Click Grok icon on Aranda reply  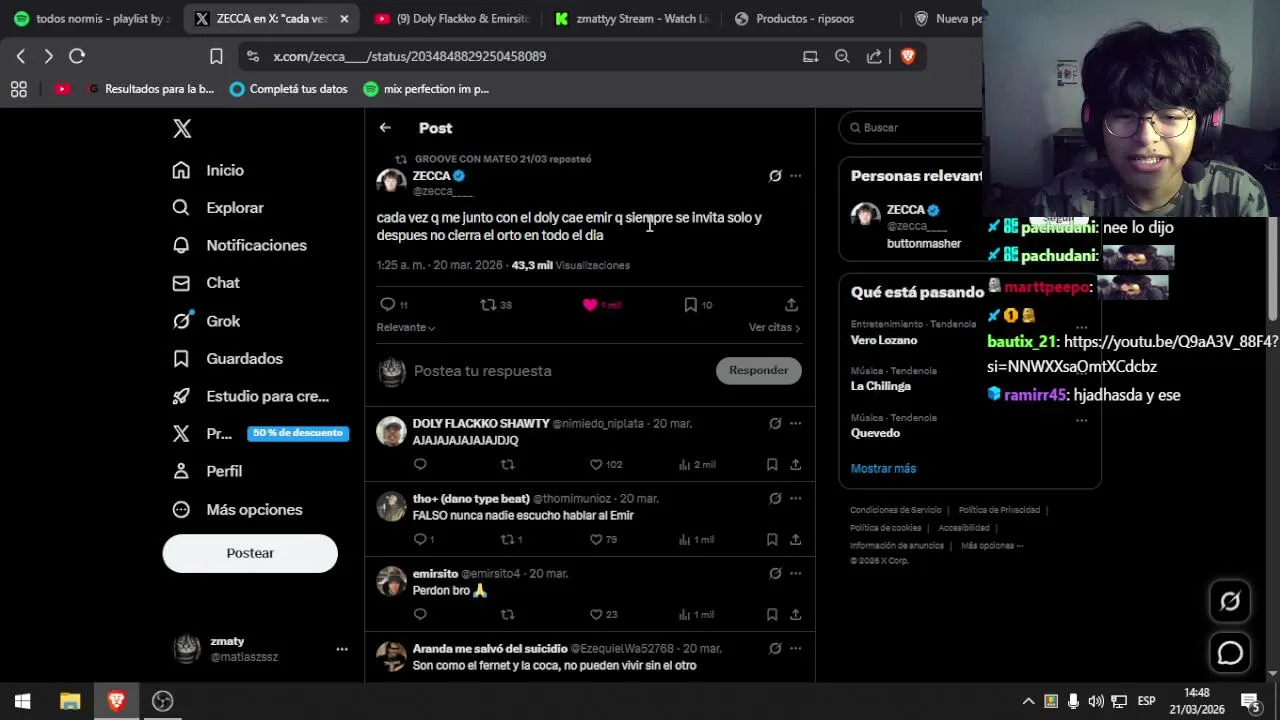[x=775, y=649]
